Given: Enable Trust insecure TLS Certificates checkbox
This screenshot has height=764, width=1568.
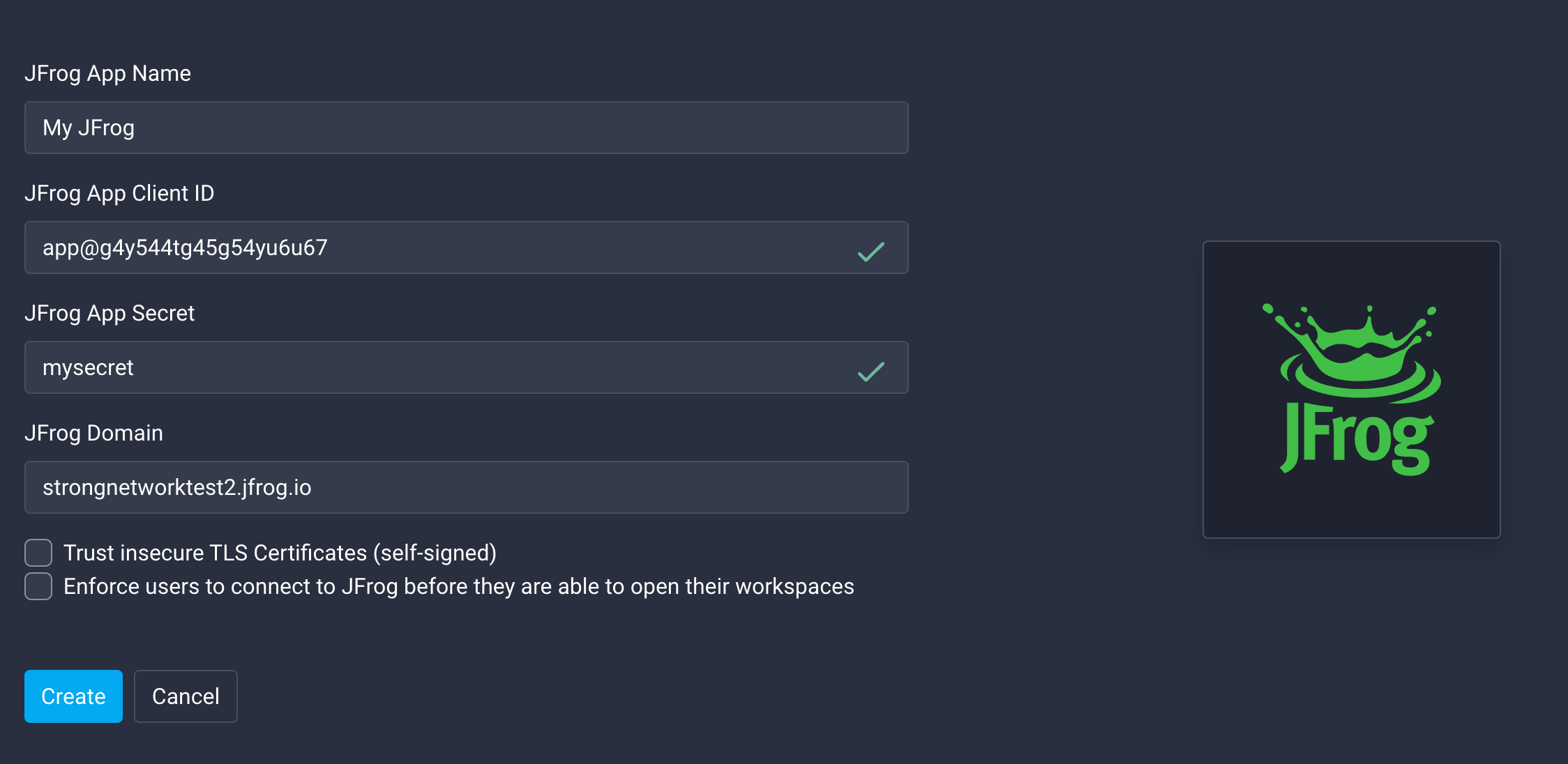Looking at the screenshot, I should [x=38, y=553].
